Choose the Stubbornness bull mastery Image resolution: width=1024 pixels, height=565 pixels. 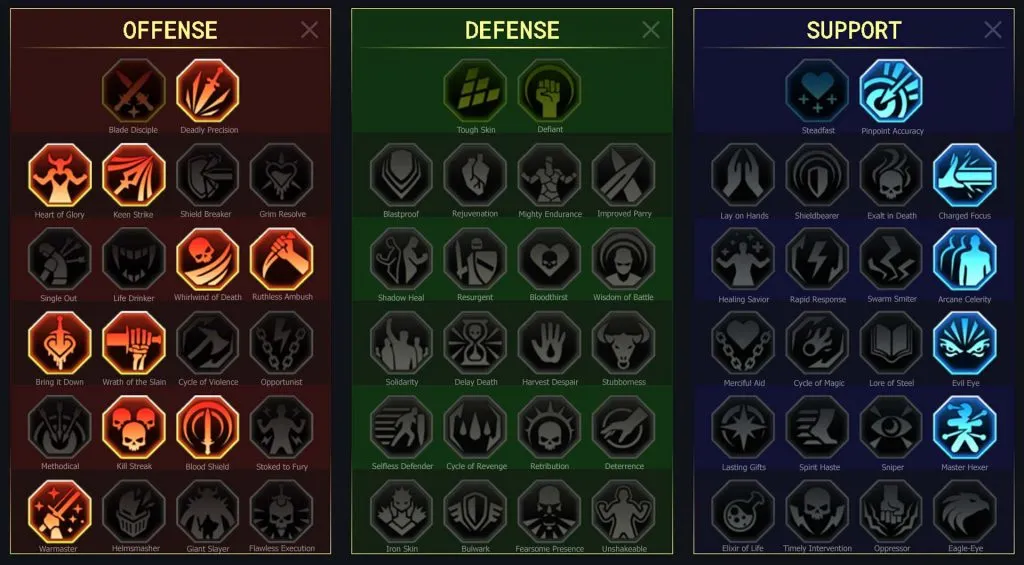click(624, 343)
